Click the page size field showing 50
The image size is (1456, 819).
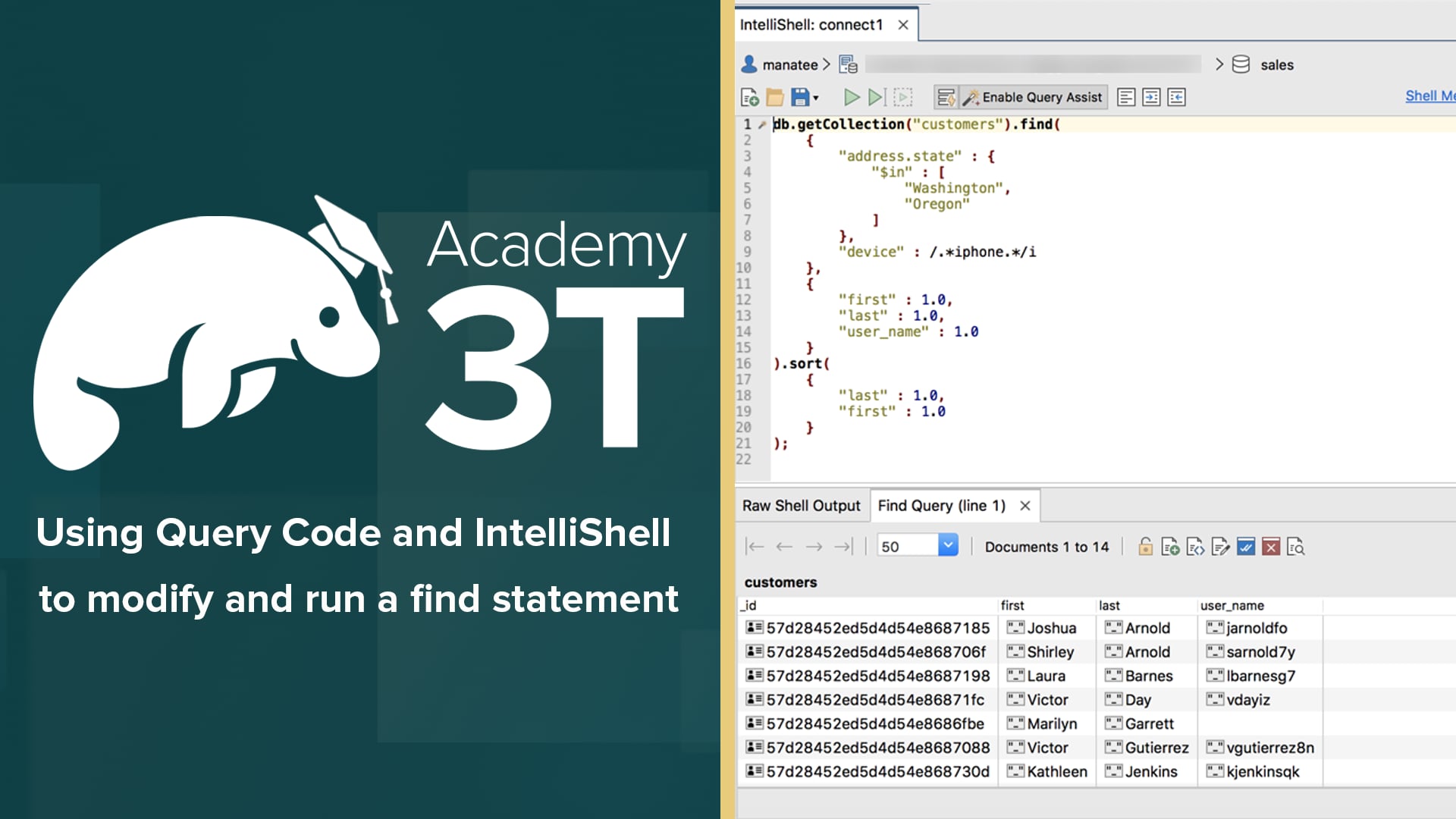point(907,545)
